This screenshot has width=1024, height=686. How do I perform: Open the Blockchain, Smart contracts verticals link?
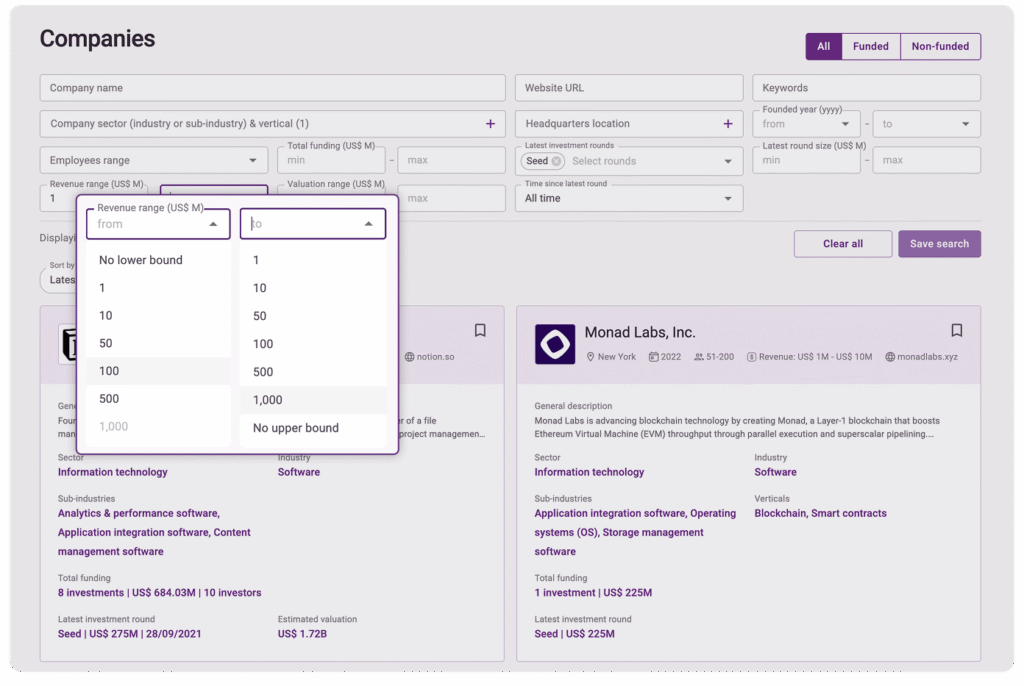click(820, 513)
